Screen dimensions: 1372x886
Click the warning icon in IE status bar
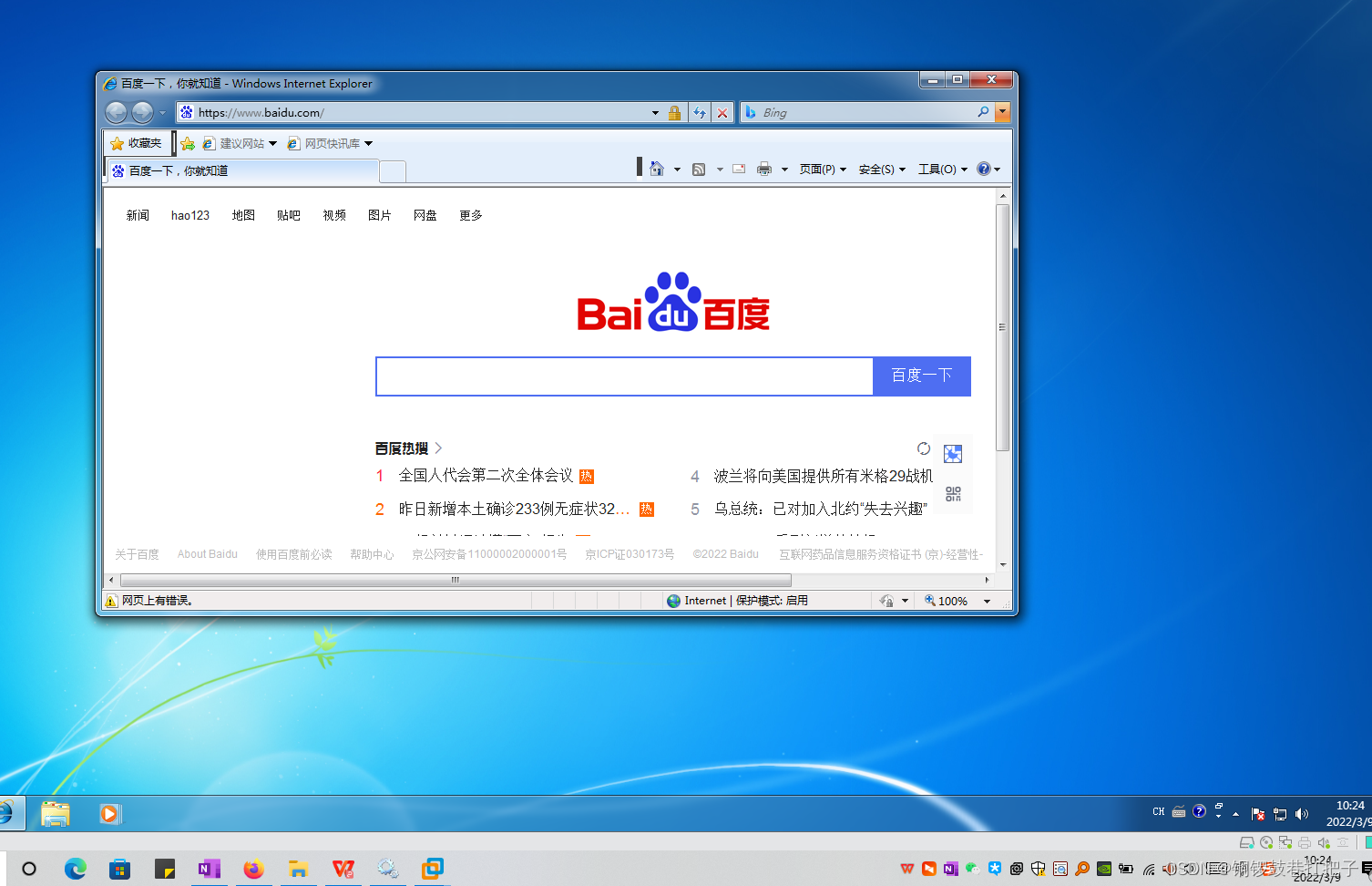click(x=111, y=601)
